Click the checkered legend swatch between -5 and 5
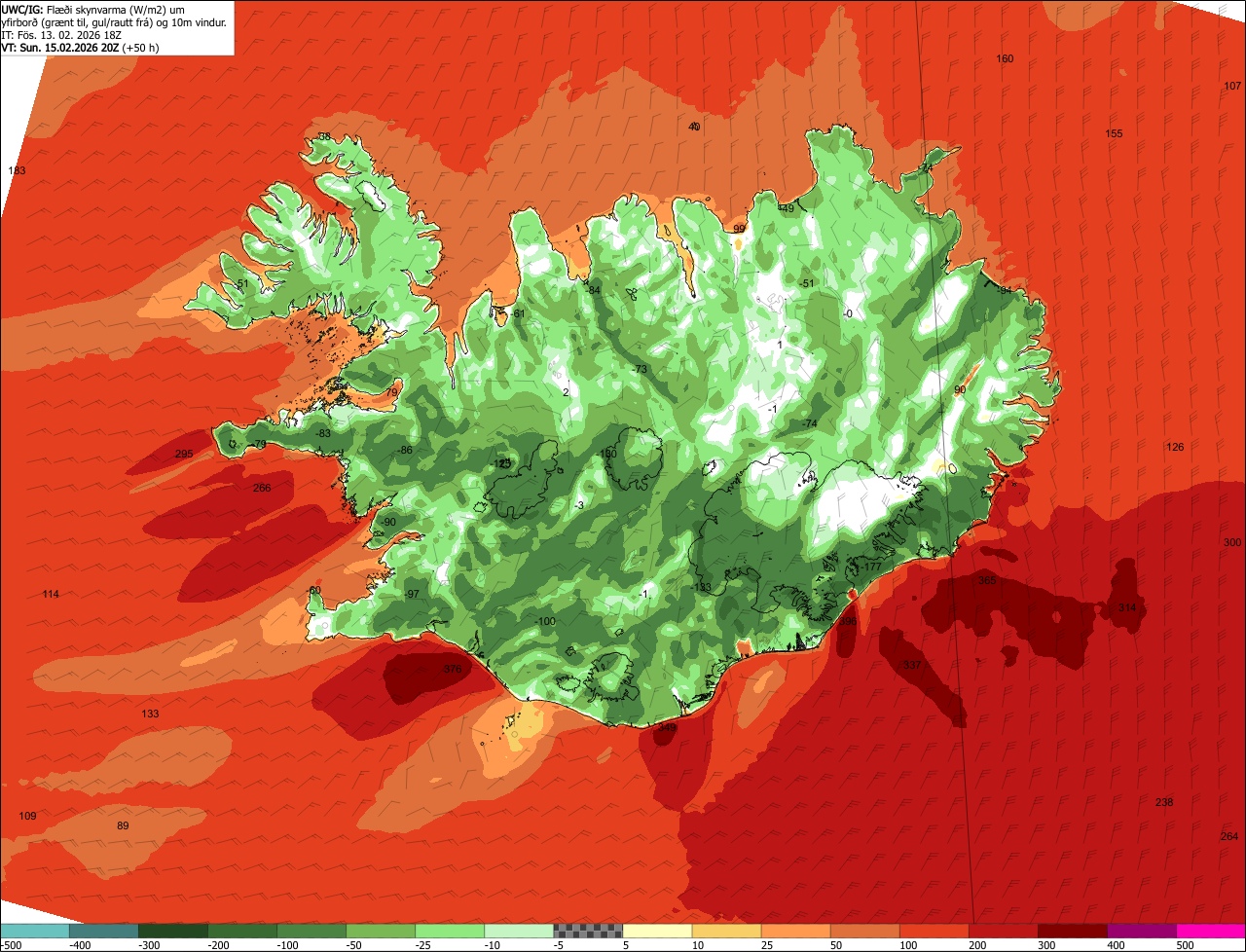The height and width of the screenshot is (952, 1246). point(588,931)
